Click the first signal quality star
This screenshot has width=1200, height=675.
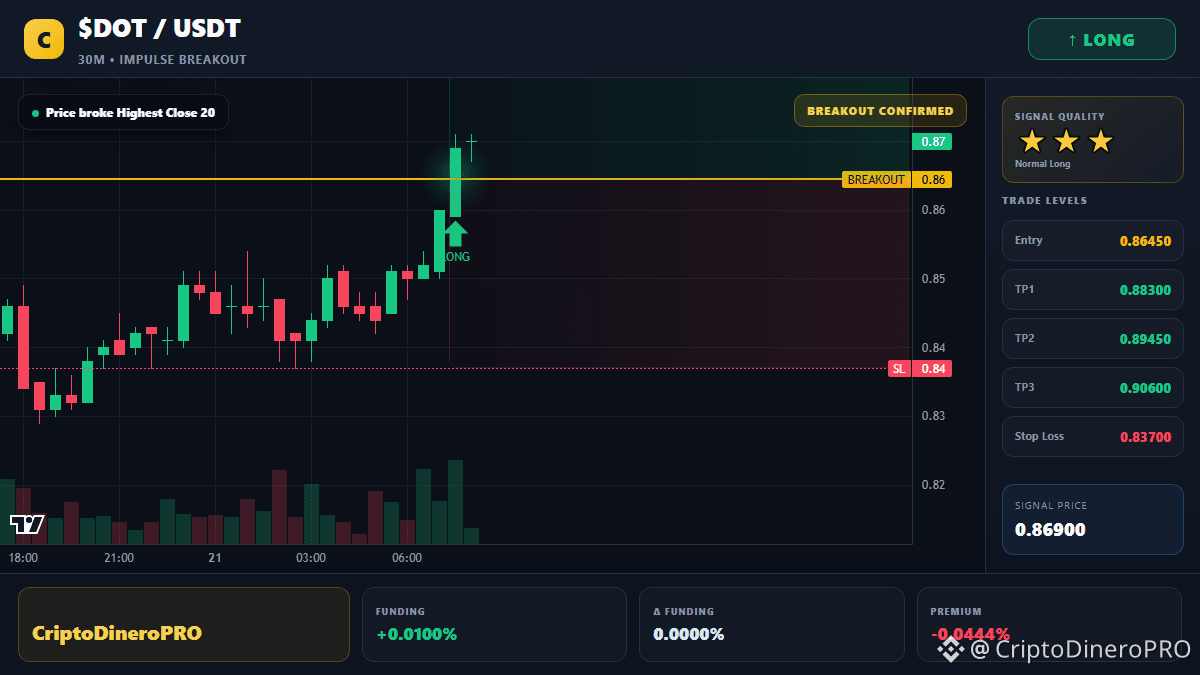pos(1032,141)
